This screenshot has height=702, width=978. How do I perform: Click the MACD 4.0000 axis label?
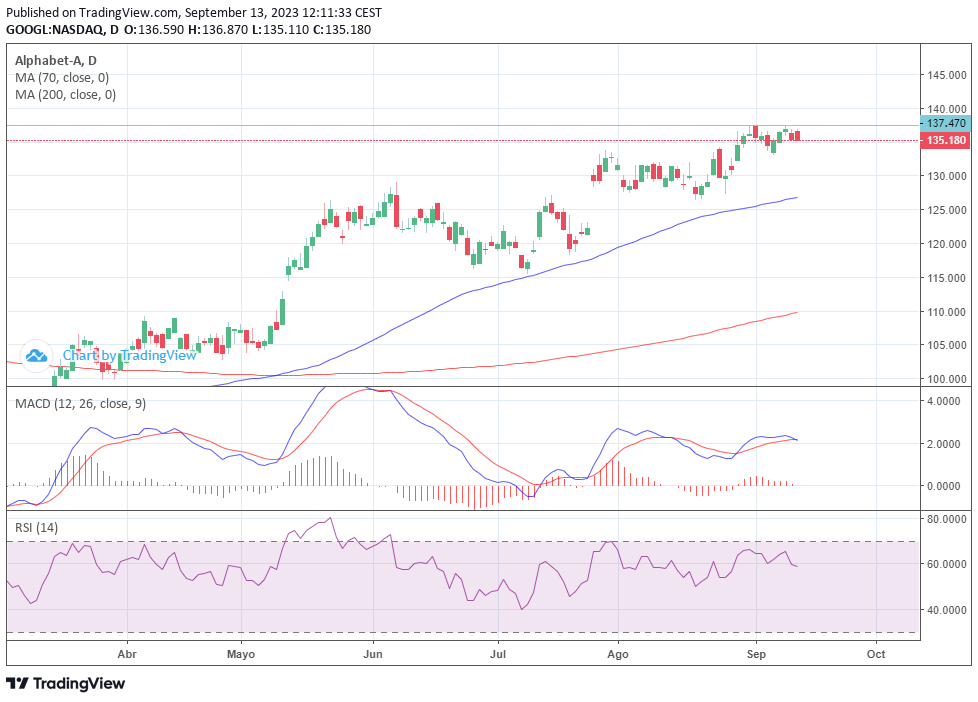click(944, 401)
